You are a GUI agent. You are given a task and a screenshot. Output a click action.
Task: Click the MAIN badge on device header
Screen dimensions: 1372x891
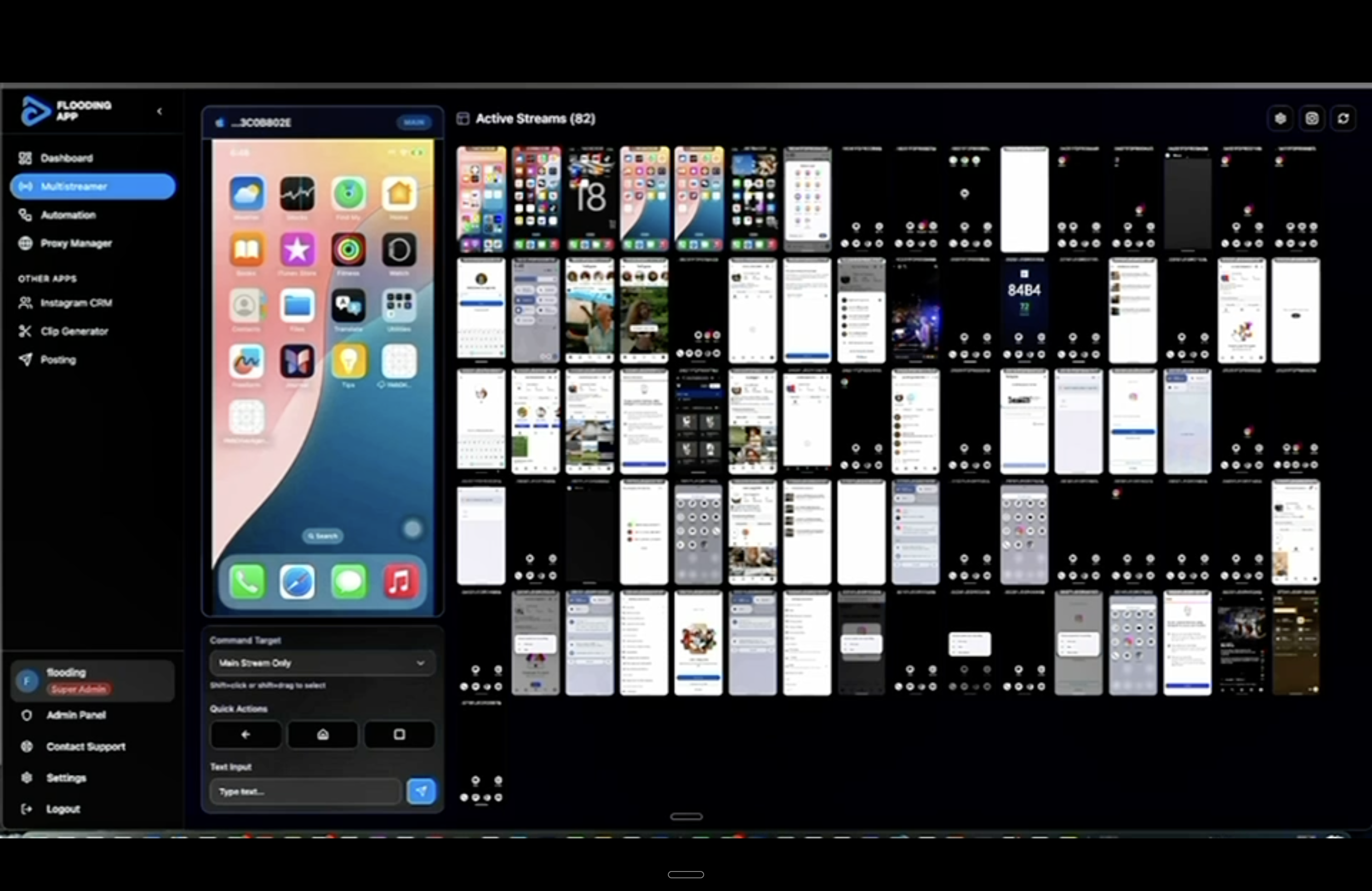[x=414, y=122]
